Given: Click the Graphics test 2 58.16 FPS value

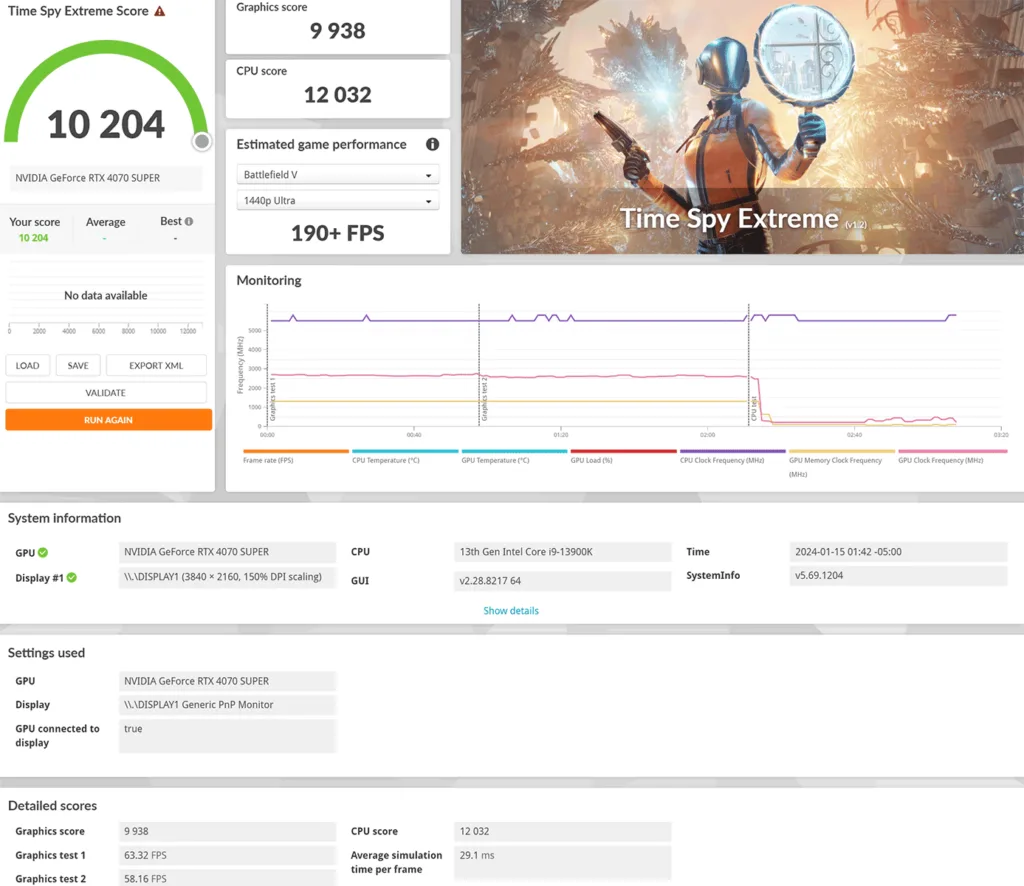Looking at the screenshot, I should point(227,878).
